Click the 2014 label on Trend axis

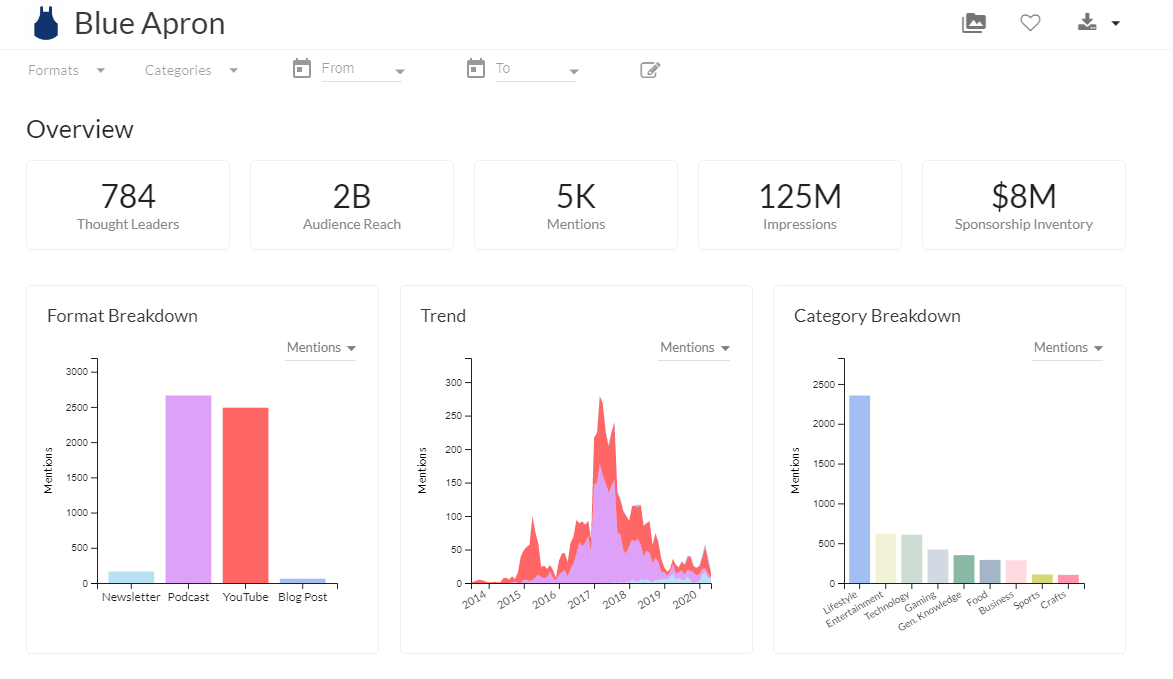click(474, 600)
